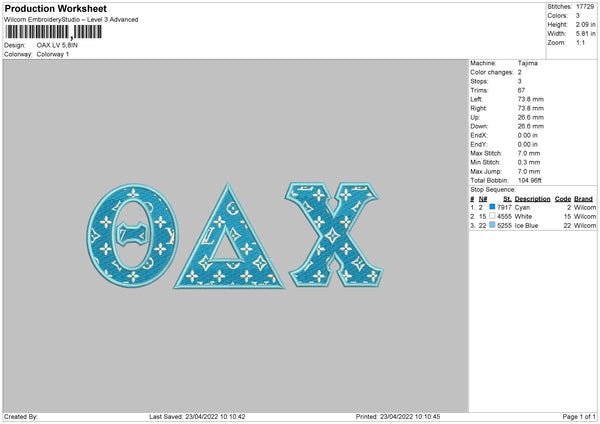Click the Colors value '3' in header
The width and height of the screenshot is (600, 424).
click(x=578, y=16)
